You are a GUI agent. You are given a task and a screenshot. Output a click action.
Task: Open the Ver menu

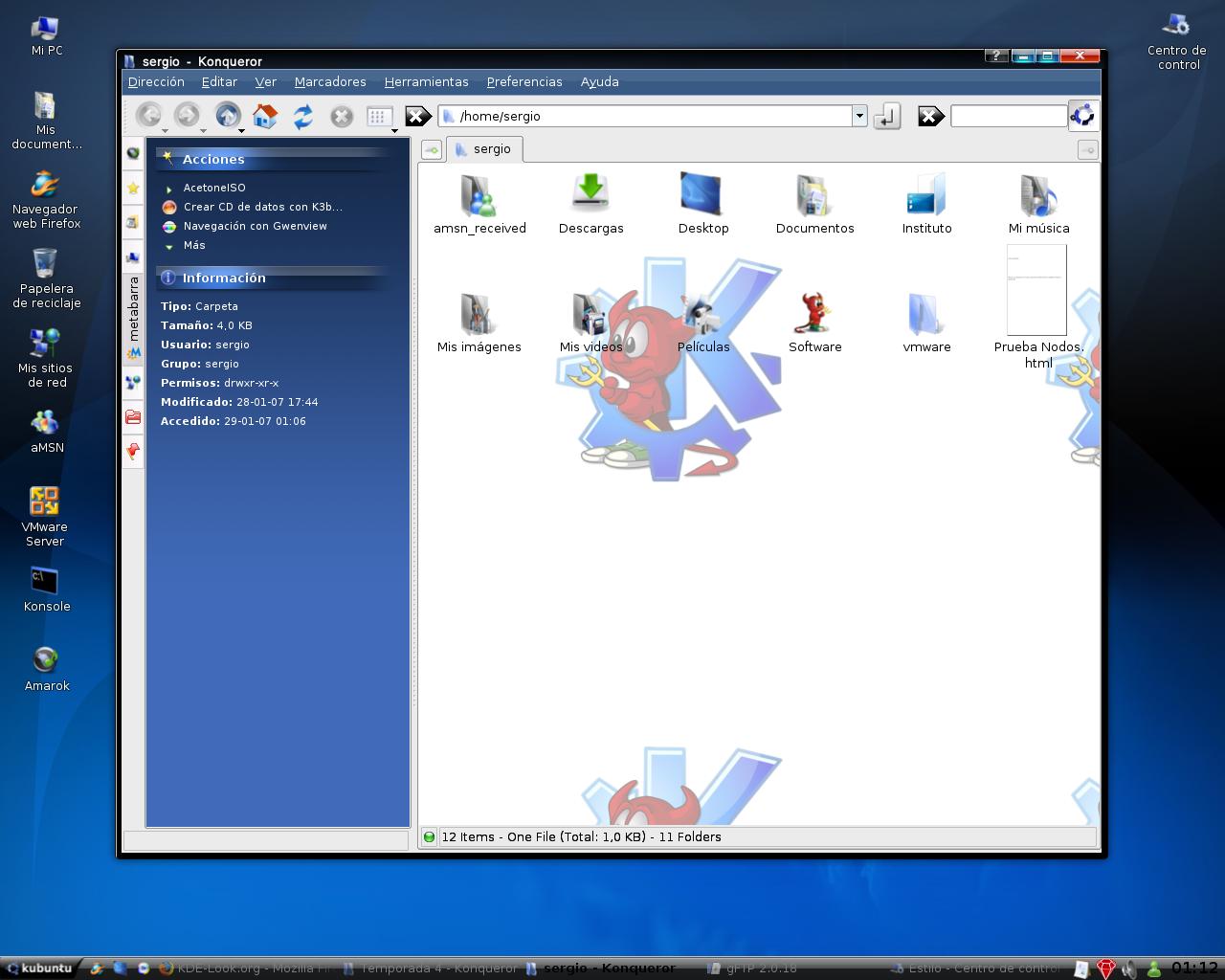[266, 82]
